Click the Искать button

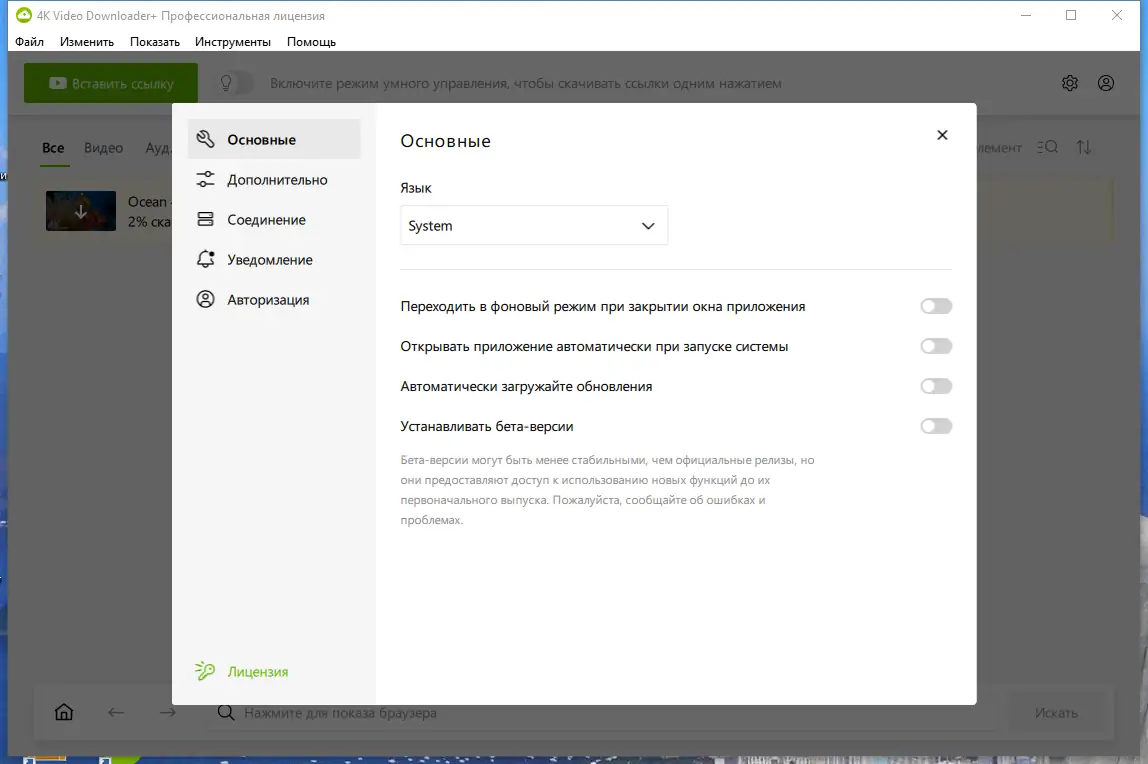(1056, 712)
